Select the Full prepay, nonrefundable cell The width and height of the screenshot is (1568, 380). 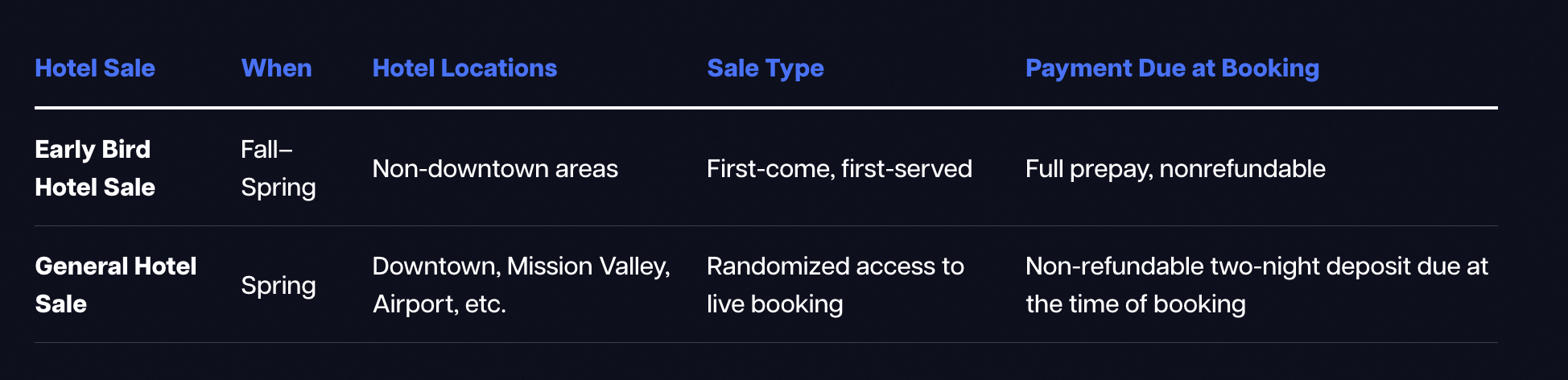click(x=1175, y=169)
